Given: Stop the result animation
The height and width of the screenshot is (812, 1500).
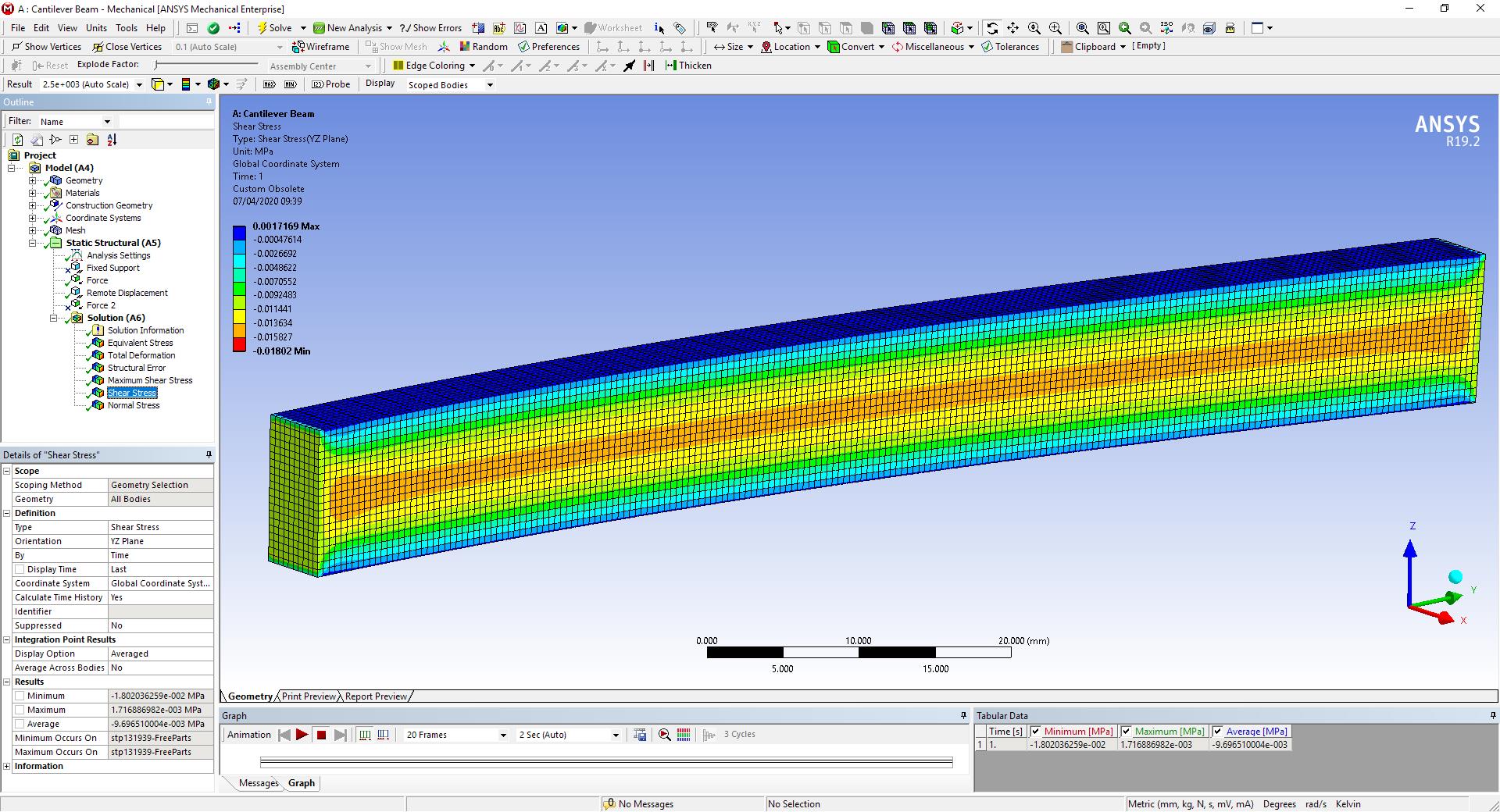Looking at the screenshot, I should (321, 735).
